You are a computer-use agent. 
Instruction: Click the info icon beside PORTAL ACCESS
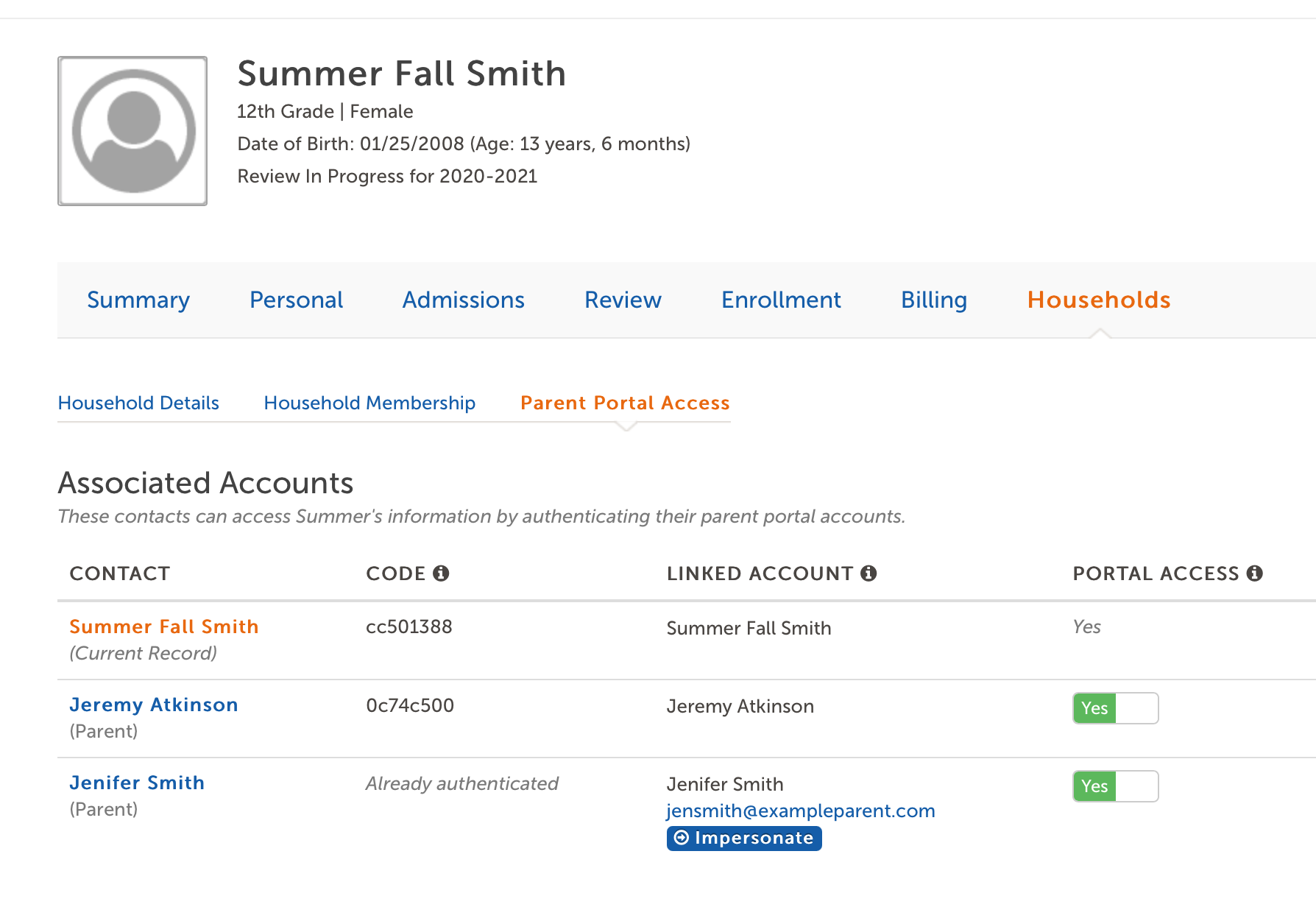click(x=1255, y=574)
